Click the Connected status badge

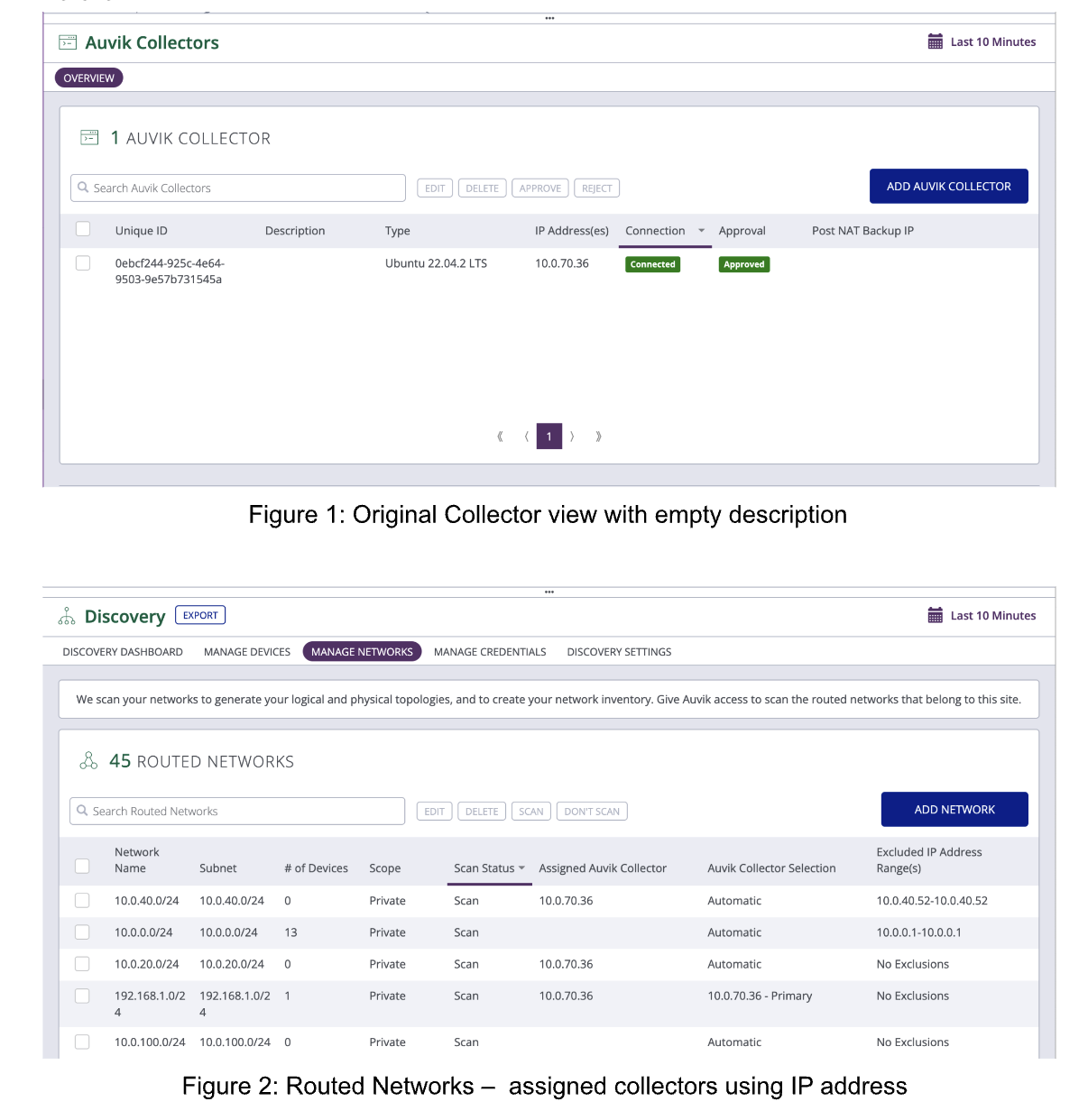tap(652, 264)
